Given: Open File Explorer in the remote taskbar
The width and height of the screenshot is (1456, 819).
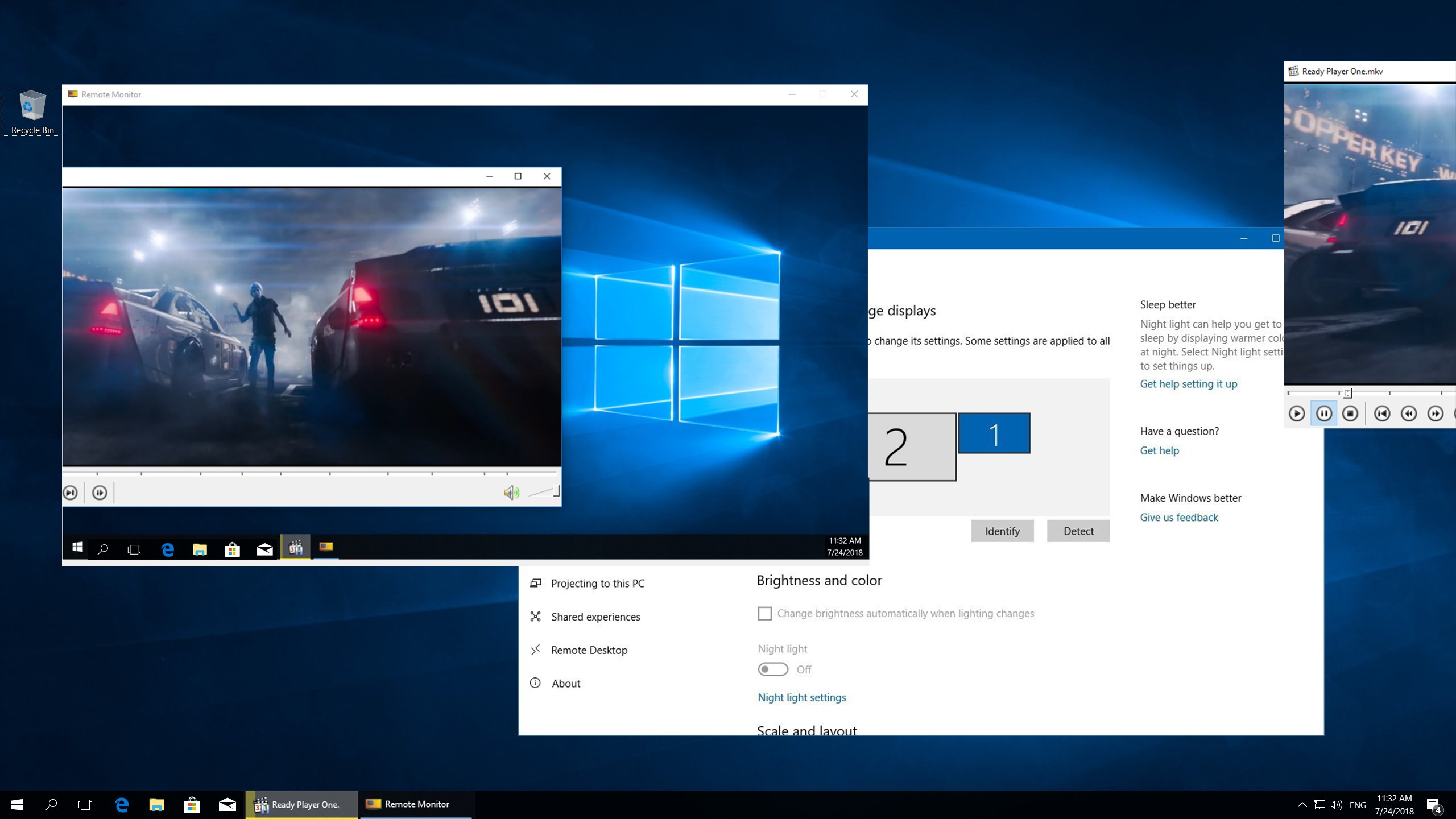Looking at the screenshot, I should 200,548.
